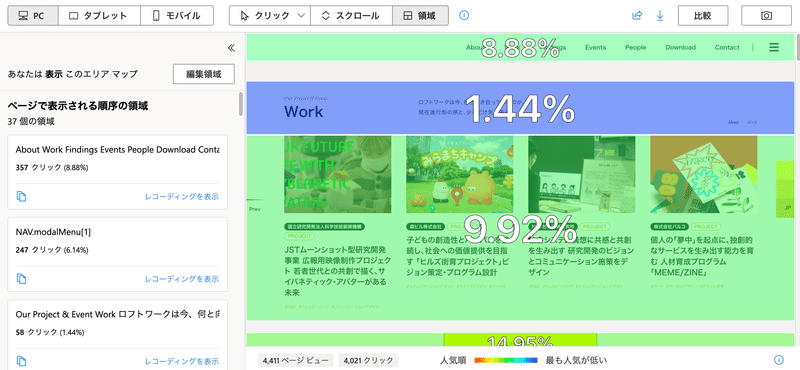Image resolution: width=800 pixels, height=370 pixels.
Task: Click the 9.92% projects region overlay
Action: (x=520, y=229)
